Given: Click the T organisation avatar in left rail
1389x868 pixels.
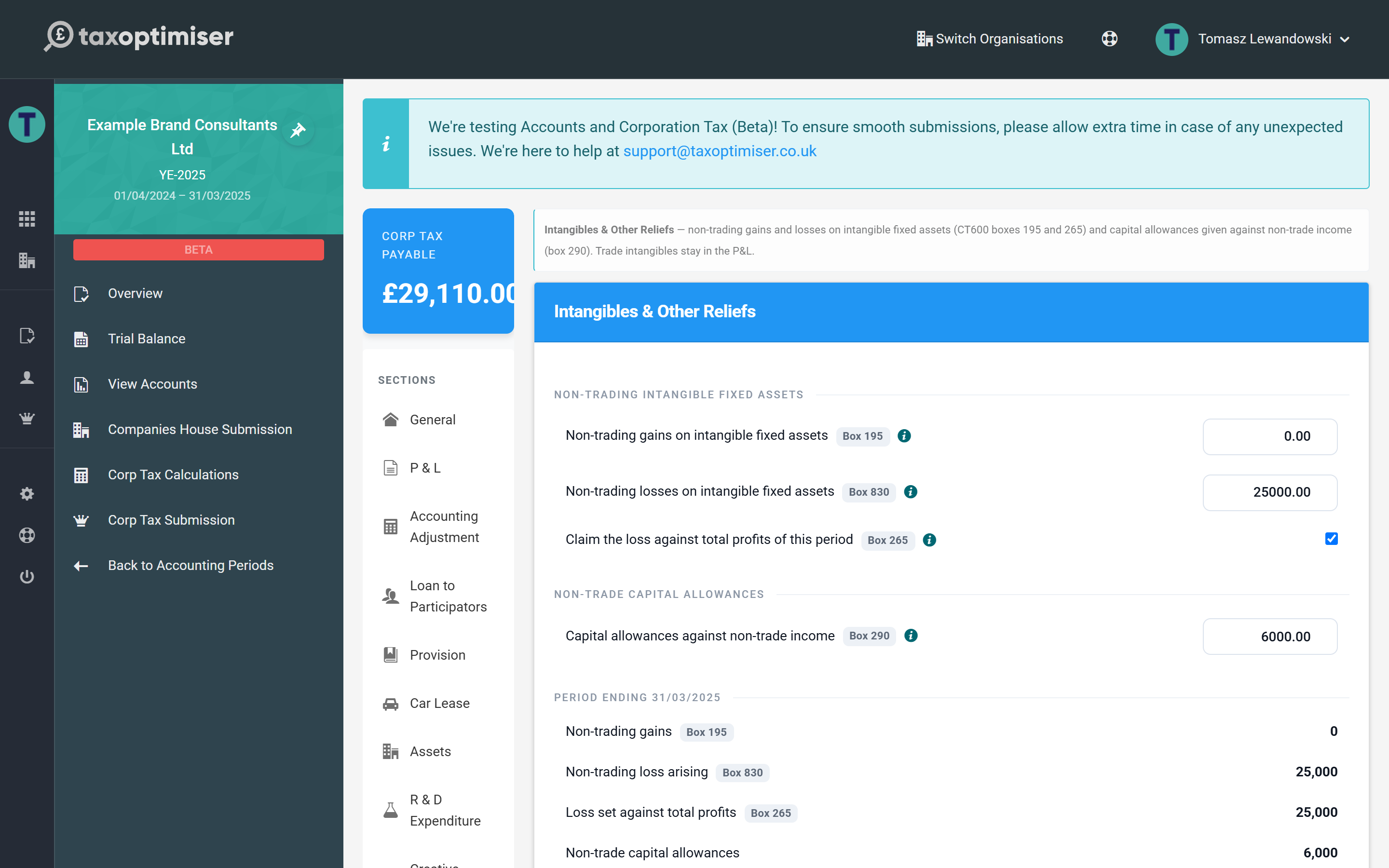Looking at the screenshot, I should pyautogui.click(x=27, y=124).
